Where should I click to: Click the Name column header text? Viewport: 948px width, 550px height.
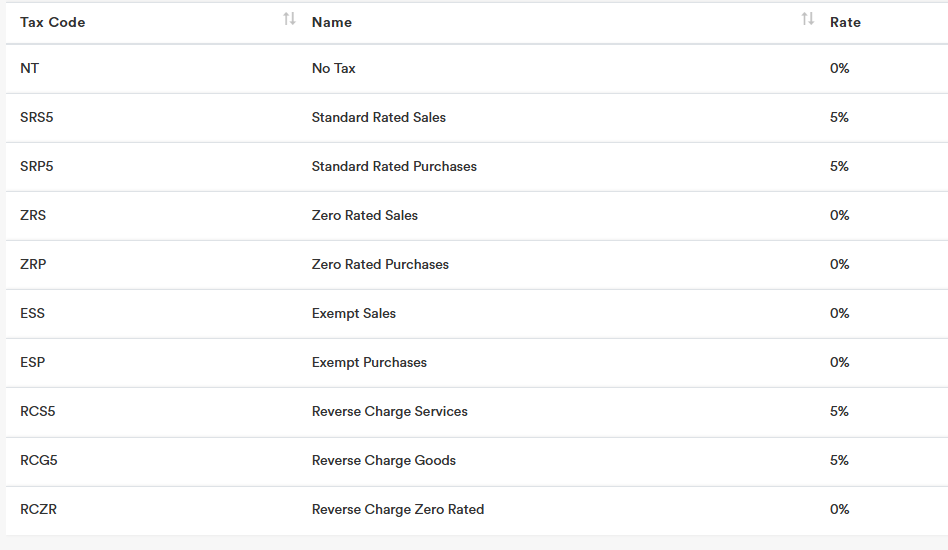[332, 22]
